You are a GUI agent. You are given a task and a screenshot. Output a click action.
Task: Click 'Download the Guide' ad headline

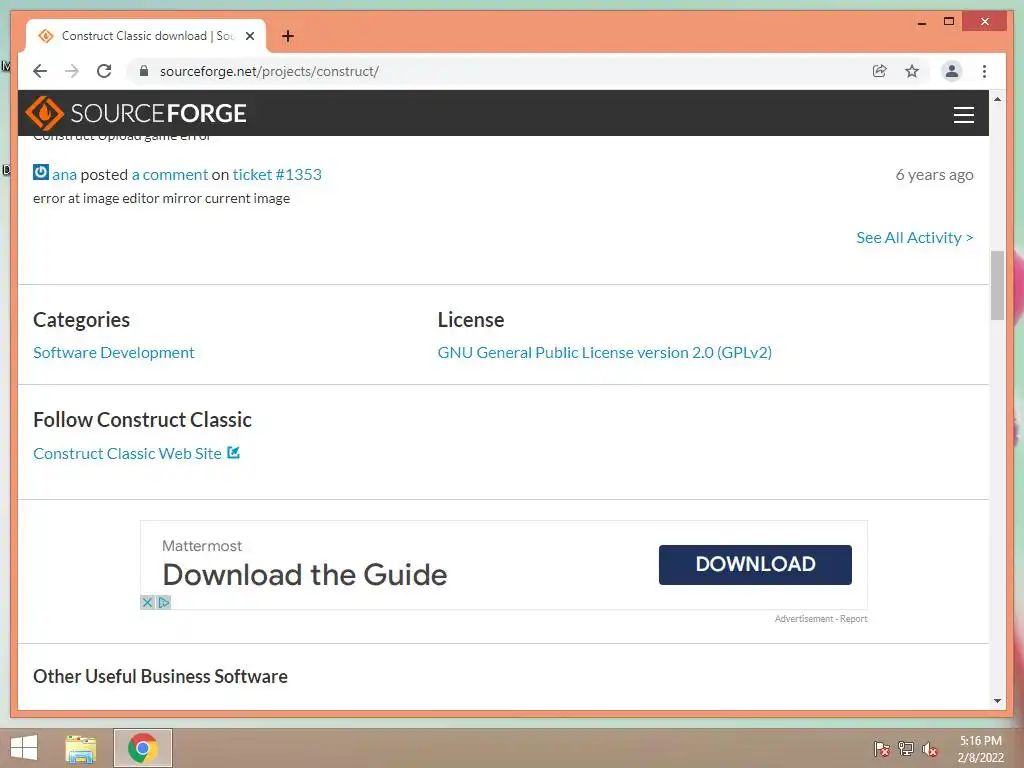305,575
